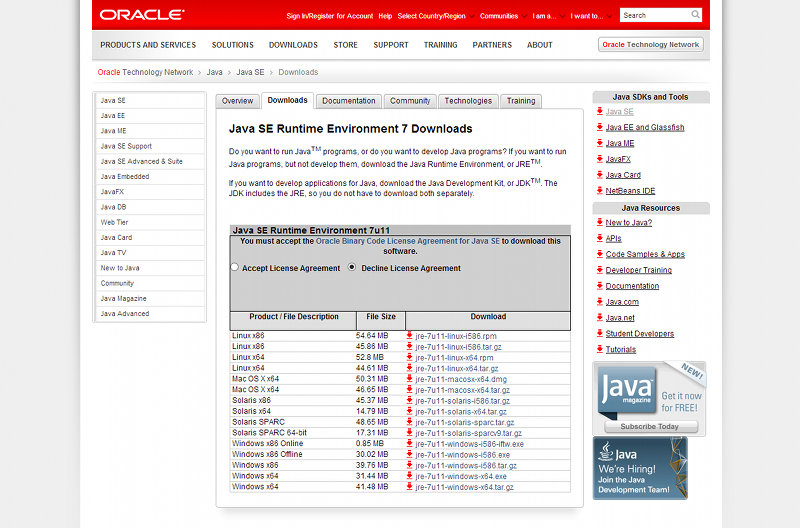Click arrow icon beside Java Card link
This screenshot has height=528, width=800.
(x=599, y=174)
